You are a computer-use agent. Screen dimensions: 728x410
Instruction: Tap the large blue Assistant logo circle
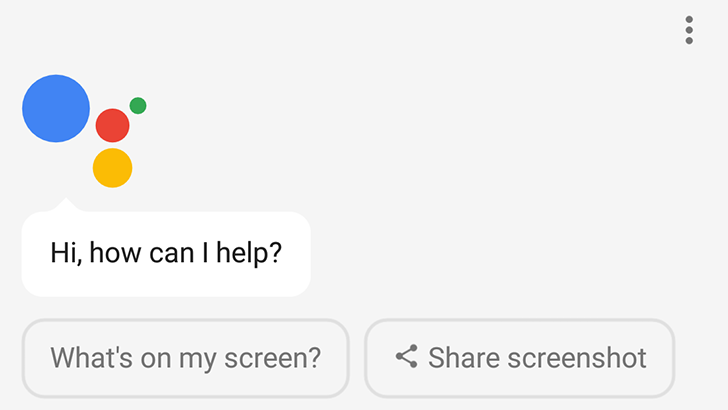[x=56, y=108]
